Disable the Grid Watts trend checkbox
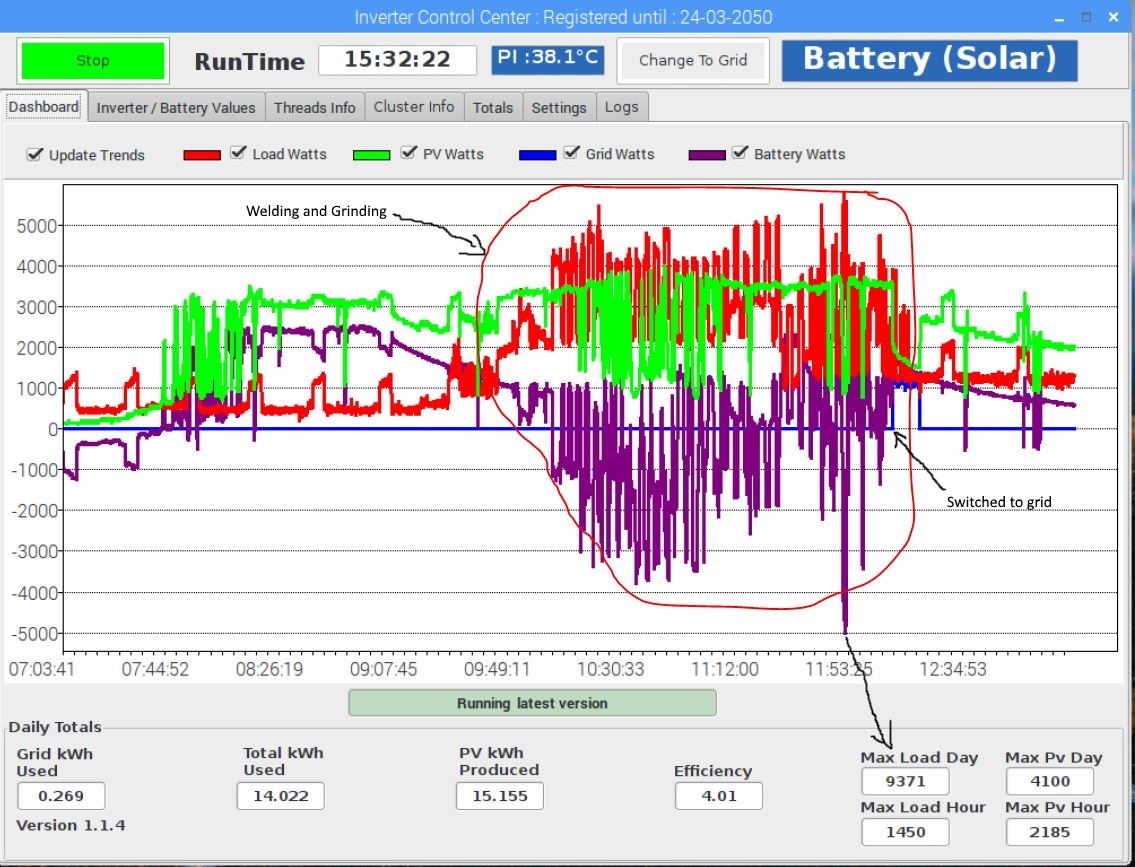This screenshot has height=867, width=1135. click(571, 153)
